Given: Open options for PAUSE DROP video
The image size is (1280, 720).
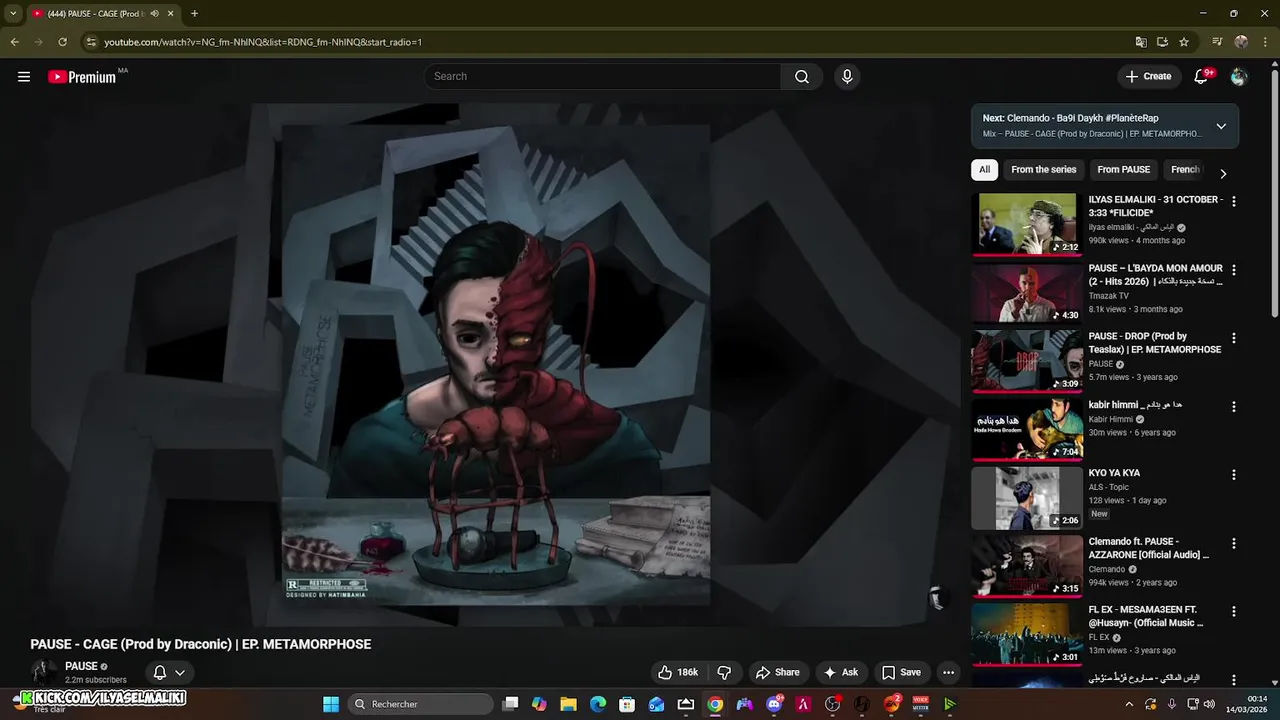Looking at the screenshot, I should click(1233, 338).
